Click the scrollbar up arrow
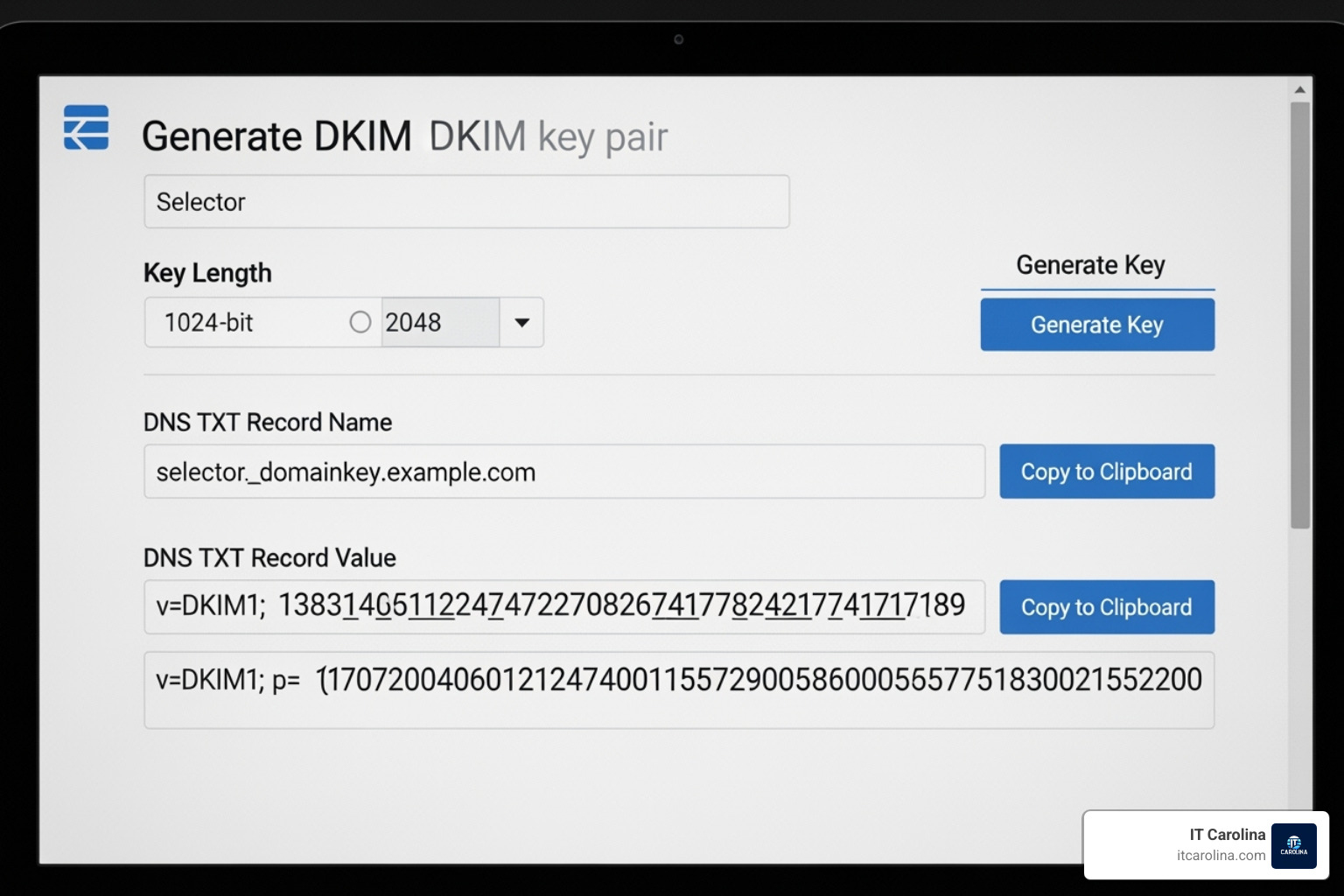Viewport: 1344px width, 896px height. coord(1299,89)
